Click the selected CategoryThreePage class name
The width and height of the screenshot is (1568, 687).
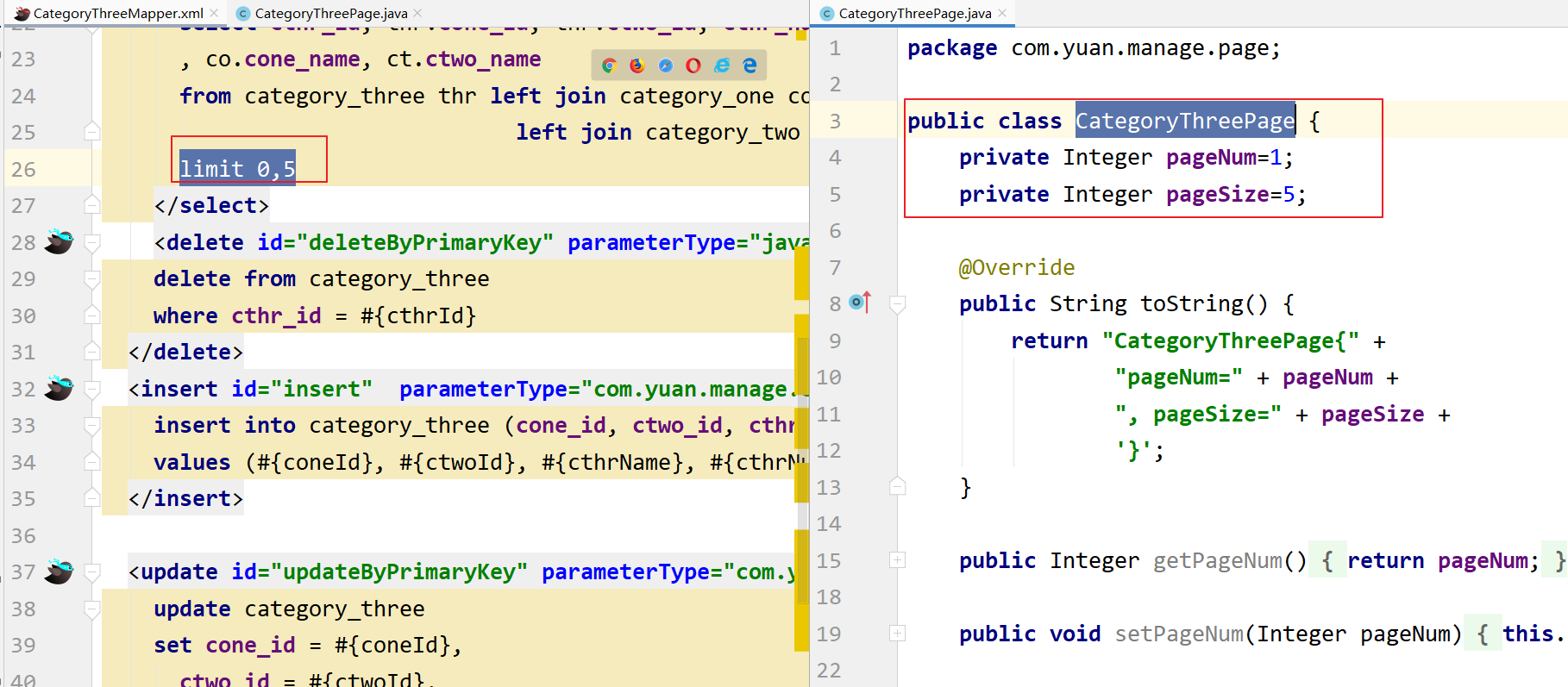pyautogui.click(x=1185, y=121)
